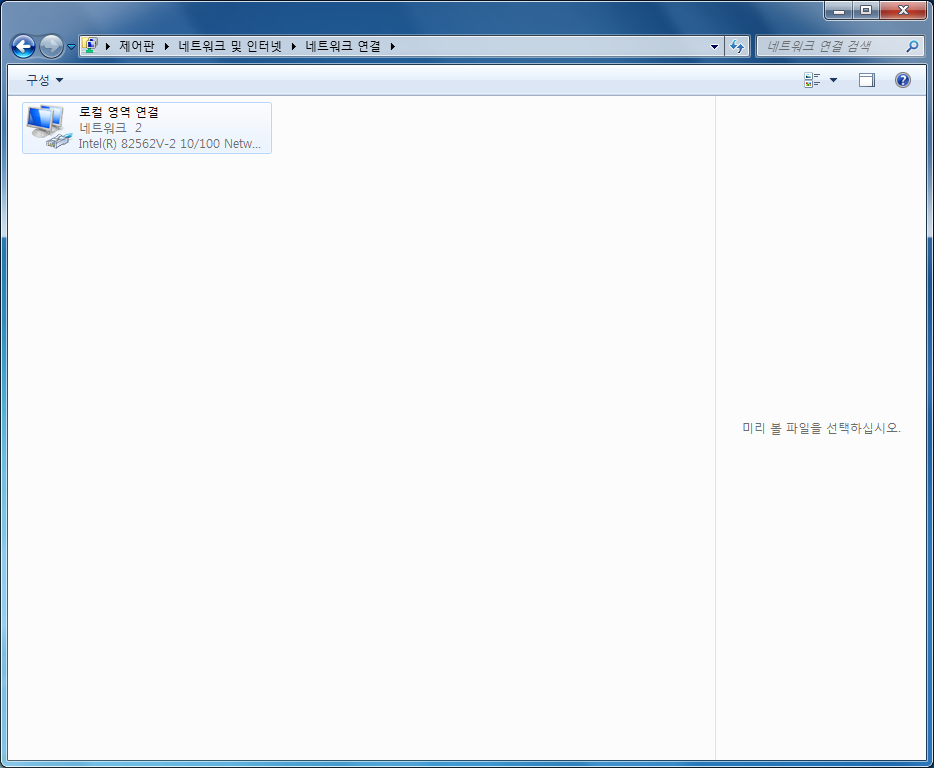Select 네트워크 및 인터넷 breadcrumb
The width and height of the screenshot is (934, 768).
230,46
